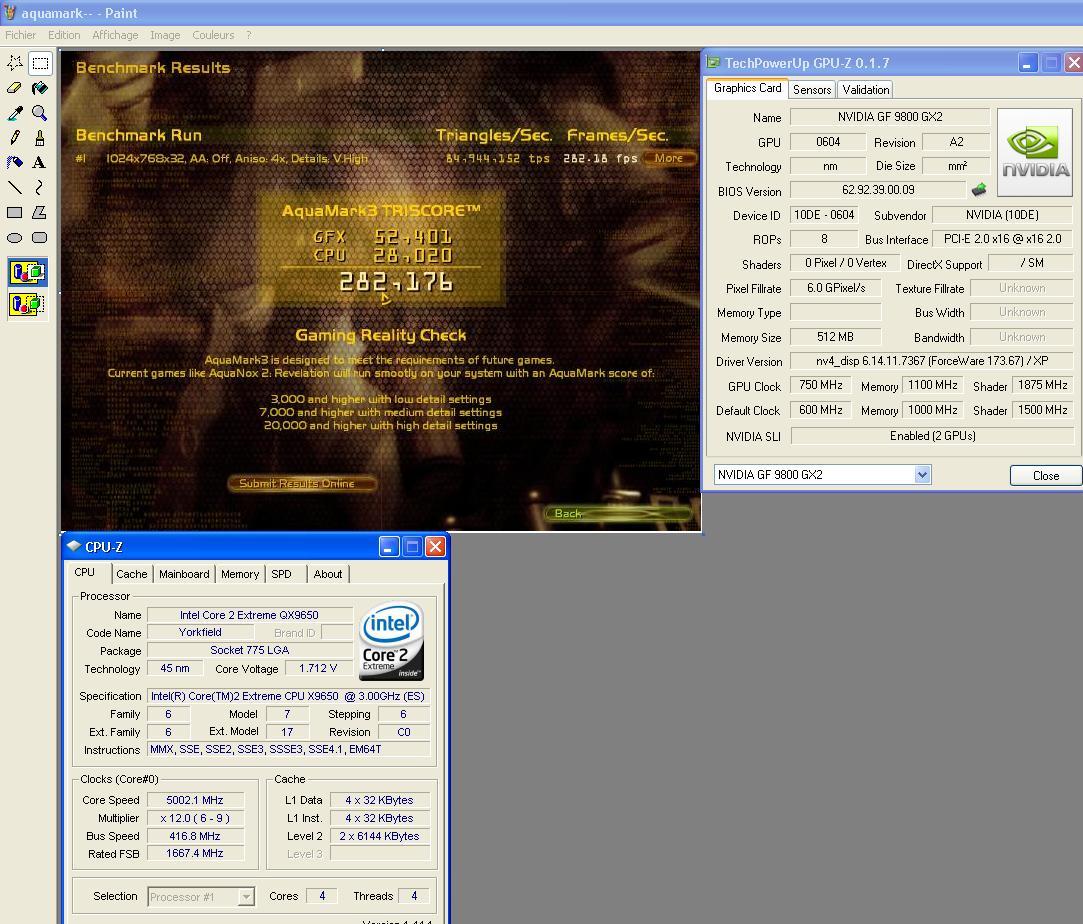Click More next to benchmark fps result
This screenshot has width=1083, height=924.
pos(668,158)
